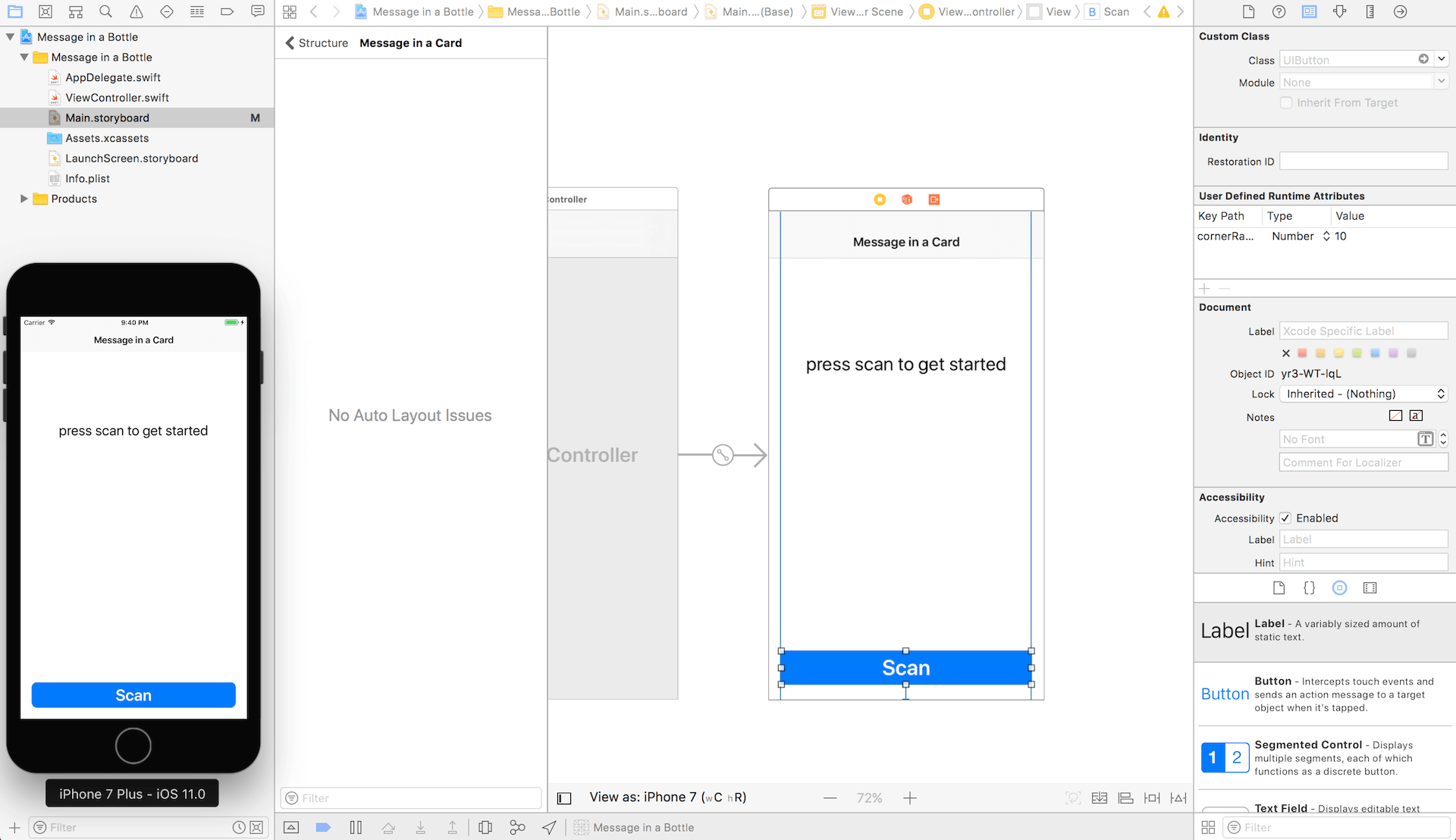
Task: Click the Add New Constraints icon
Action: pos(1151,798)
